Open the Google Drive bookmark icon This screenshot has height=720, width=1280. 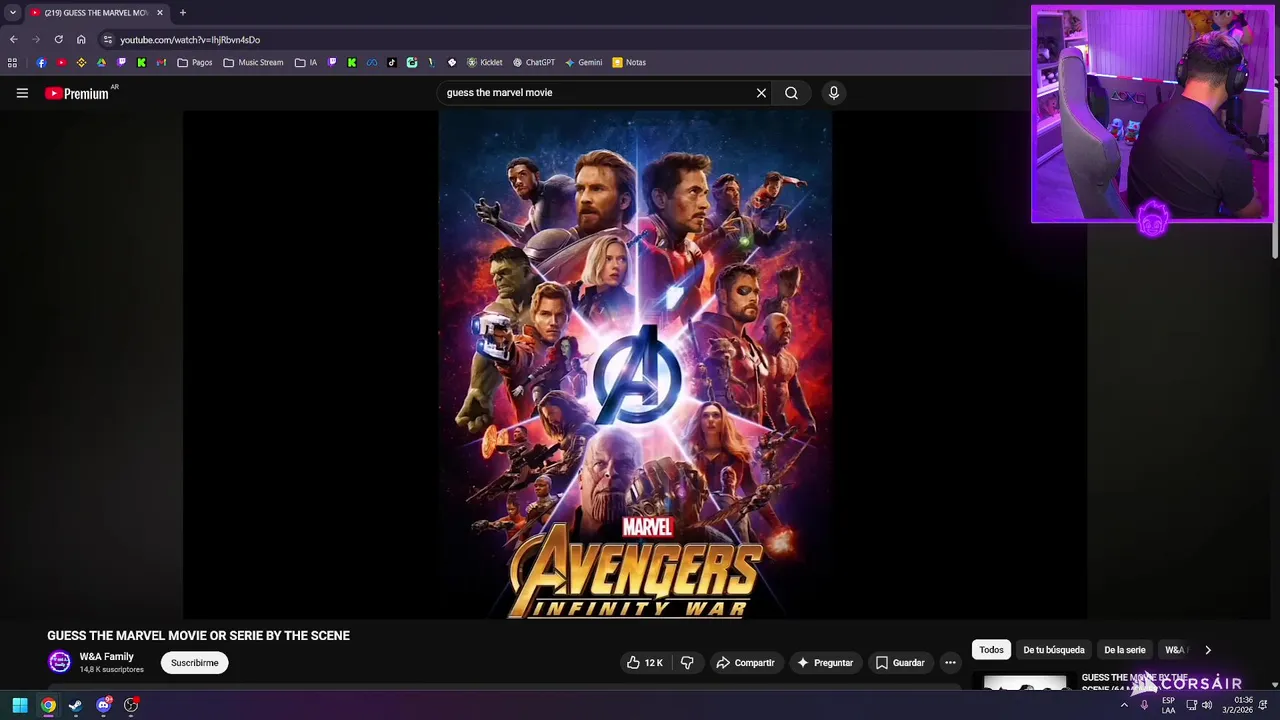tap(101, 63)
